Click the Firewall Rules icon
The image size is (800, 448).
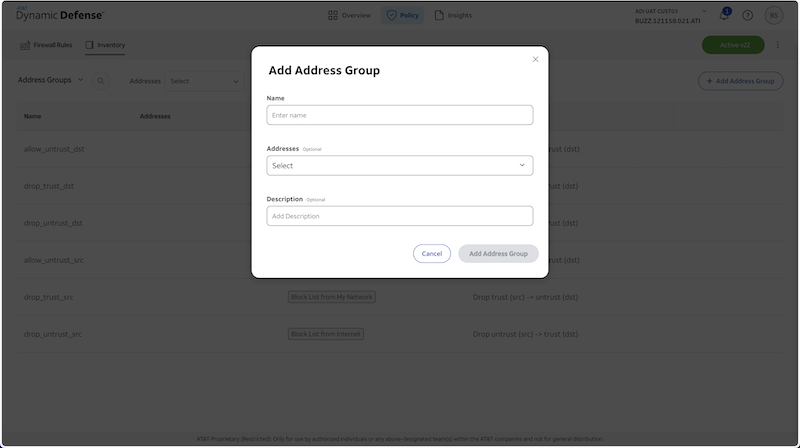pos(25,45)
